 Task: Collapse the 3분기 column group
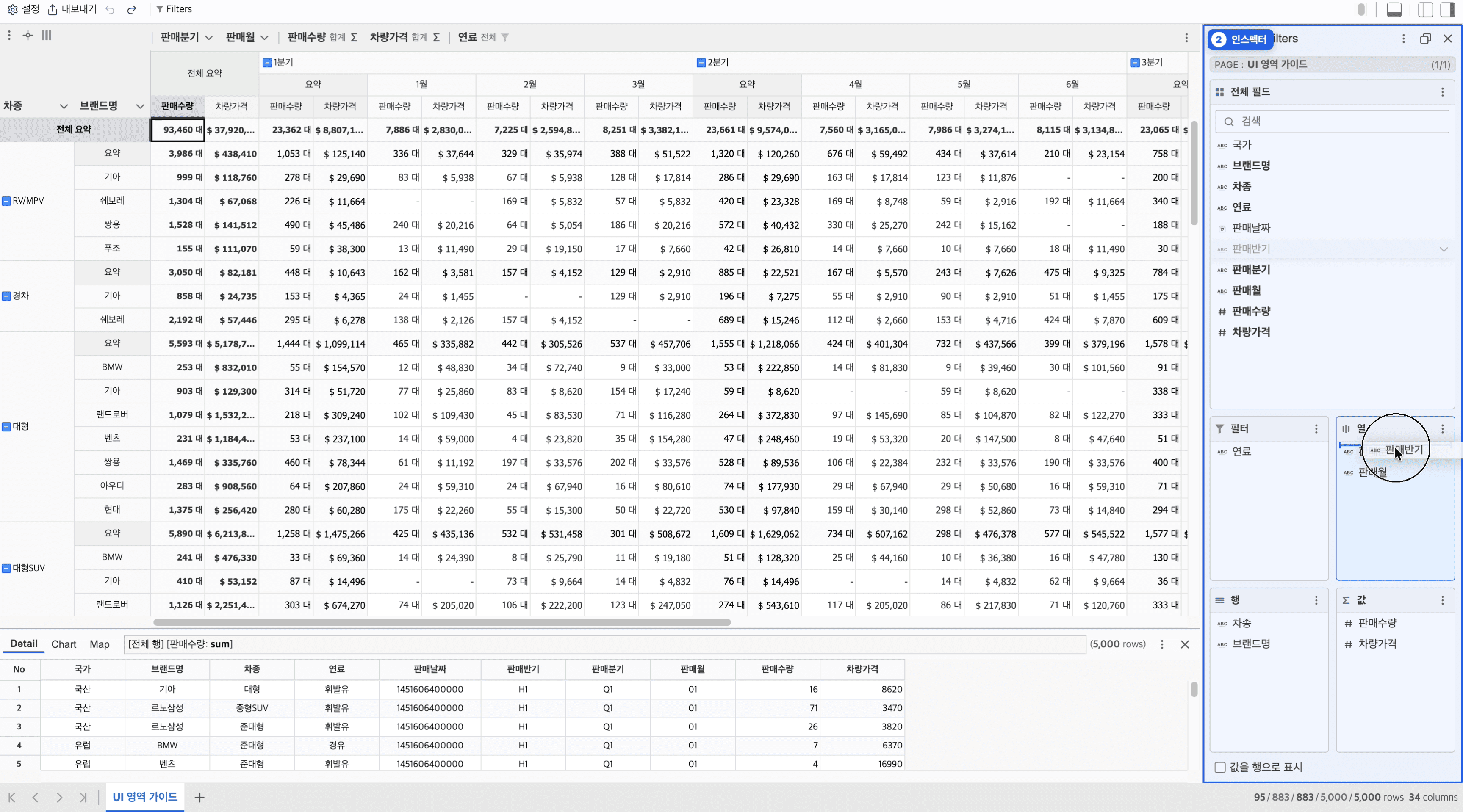[1135, 63]
